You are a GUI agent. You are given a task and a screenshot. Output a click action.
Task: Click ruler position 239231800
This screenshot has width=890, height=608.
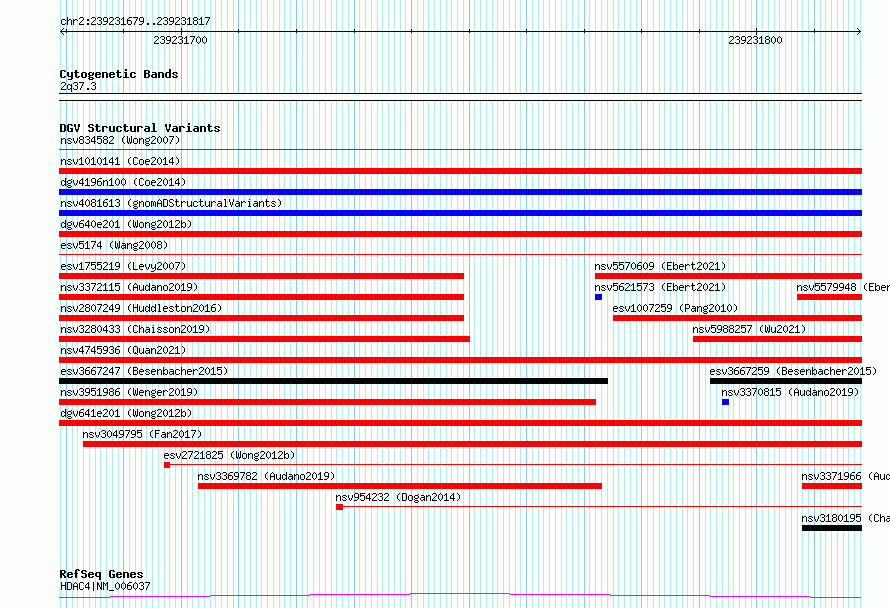[755, 40]
